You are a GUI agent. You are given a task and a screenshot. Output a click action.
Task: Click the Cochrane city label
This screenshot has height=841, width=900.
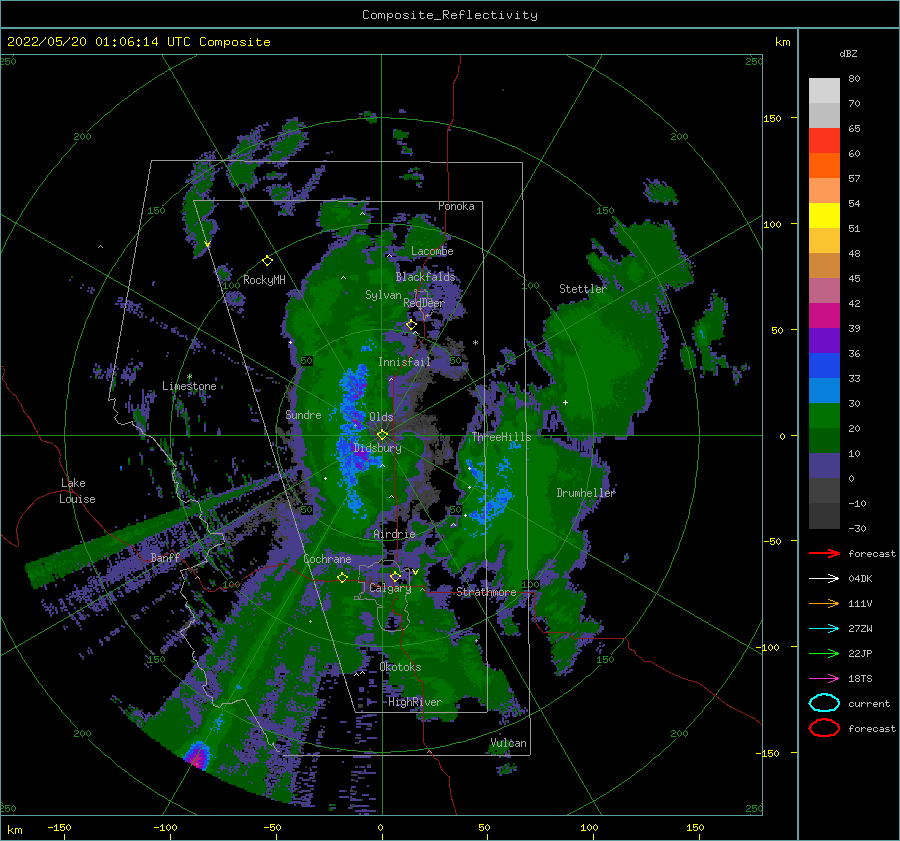(327, 559)
